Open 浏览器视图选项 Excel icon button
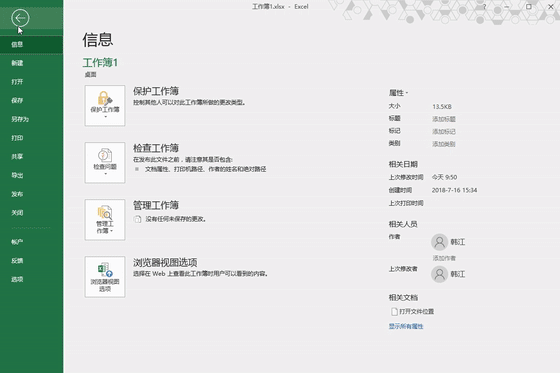The image size is (560, 373). tap(105, 277)
